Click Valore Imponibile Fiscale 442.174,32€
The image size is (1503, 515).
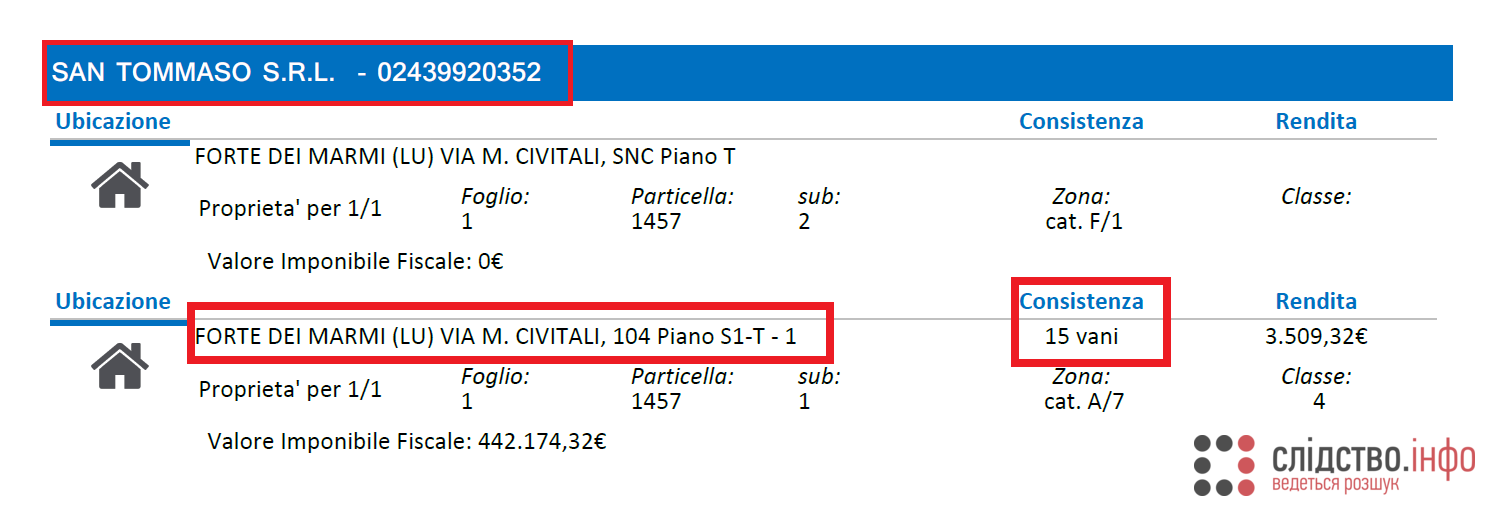click(407, 441)
